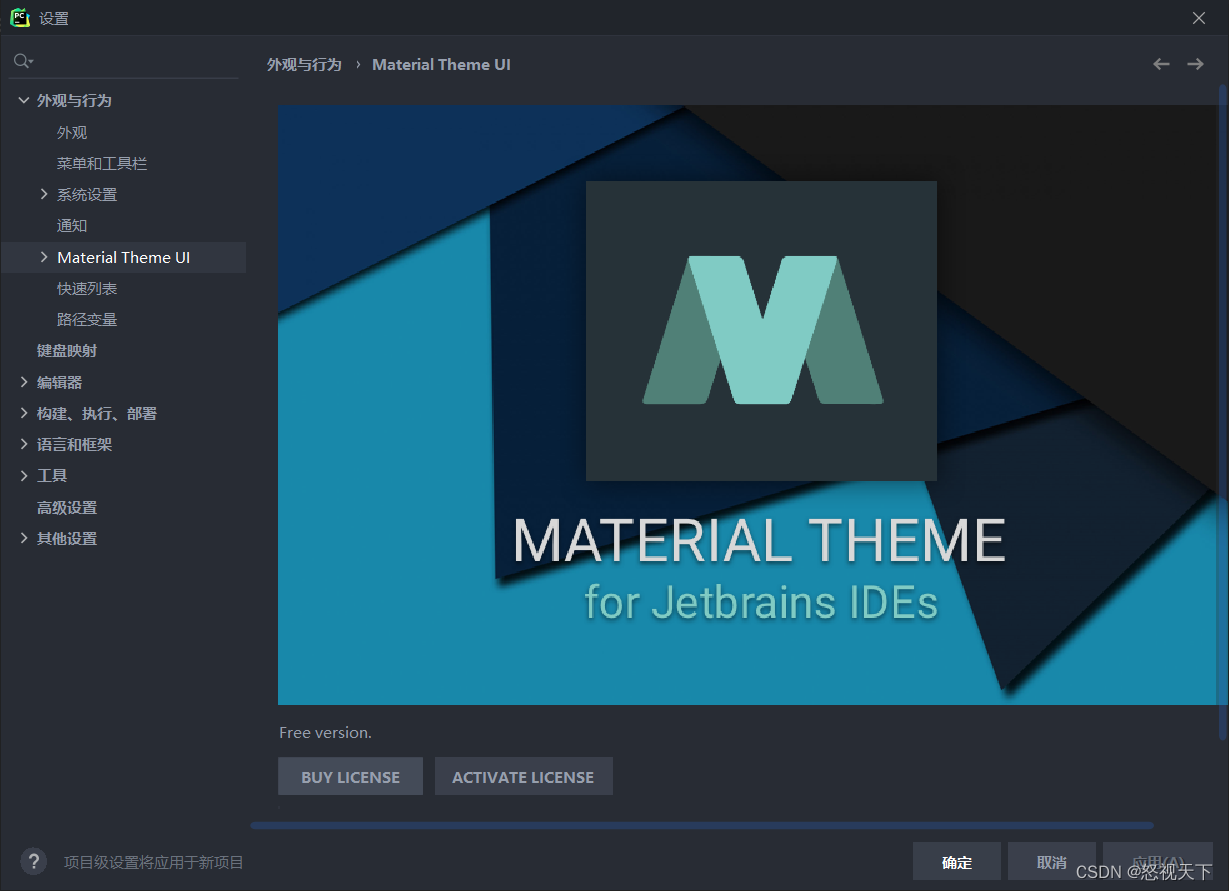Select 外观与行为 category label
The image size is (1229, 891).
[74, 101]
